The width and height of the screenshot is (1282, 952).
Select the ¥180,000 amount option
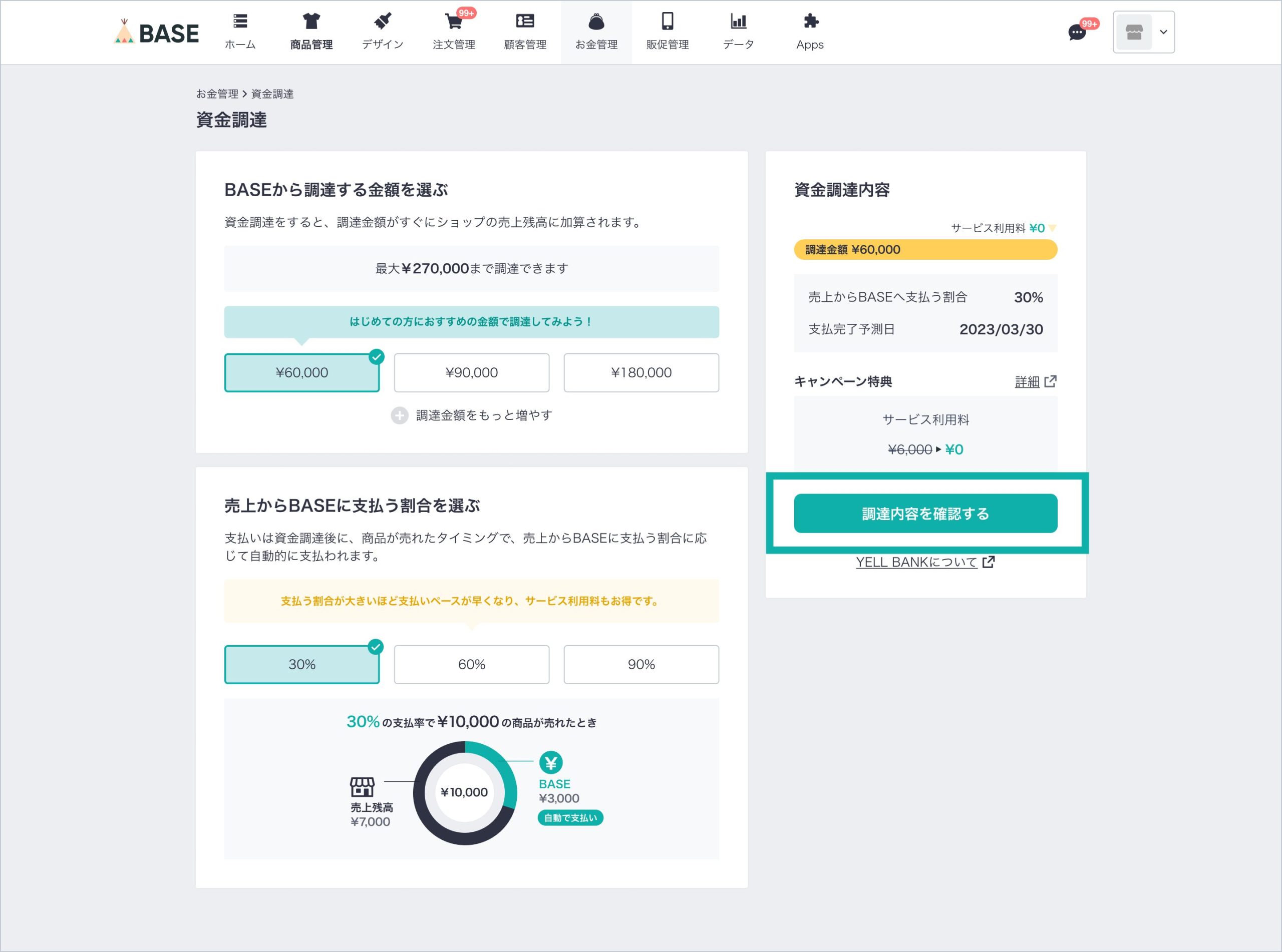click(x=641, y=373)
